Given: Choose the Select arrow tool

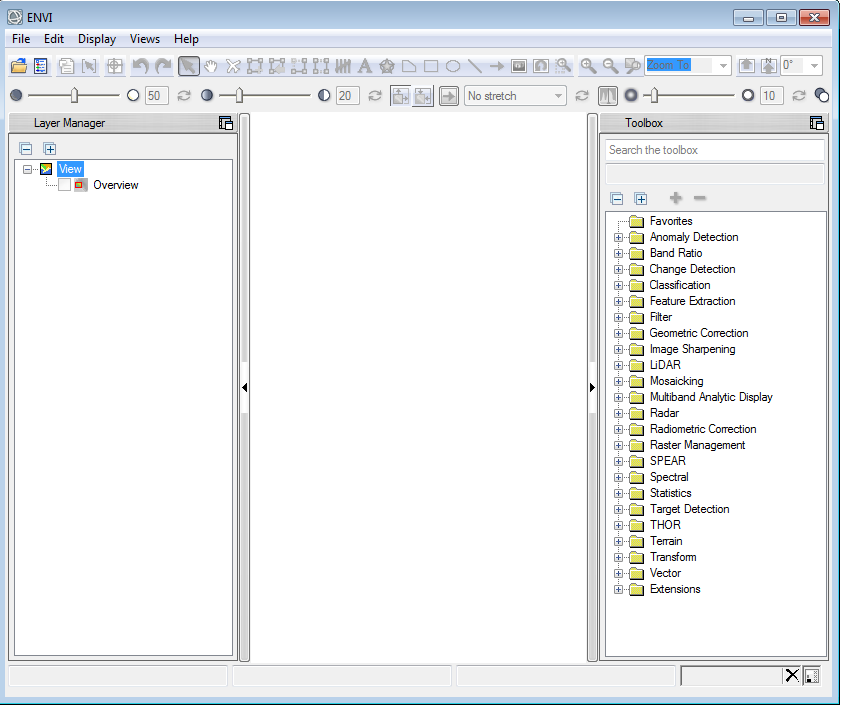Looking at the screenshot, I should point(189,66).
